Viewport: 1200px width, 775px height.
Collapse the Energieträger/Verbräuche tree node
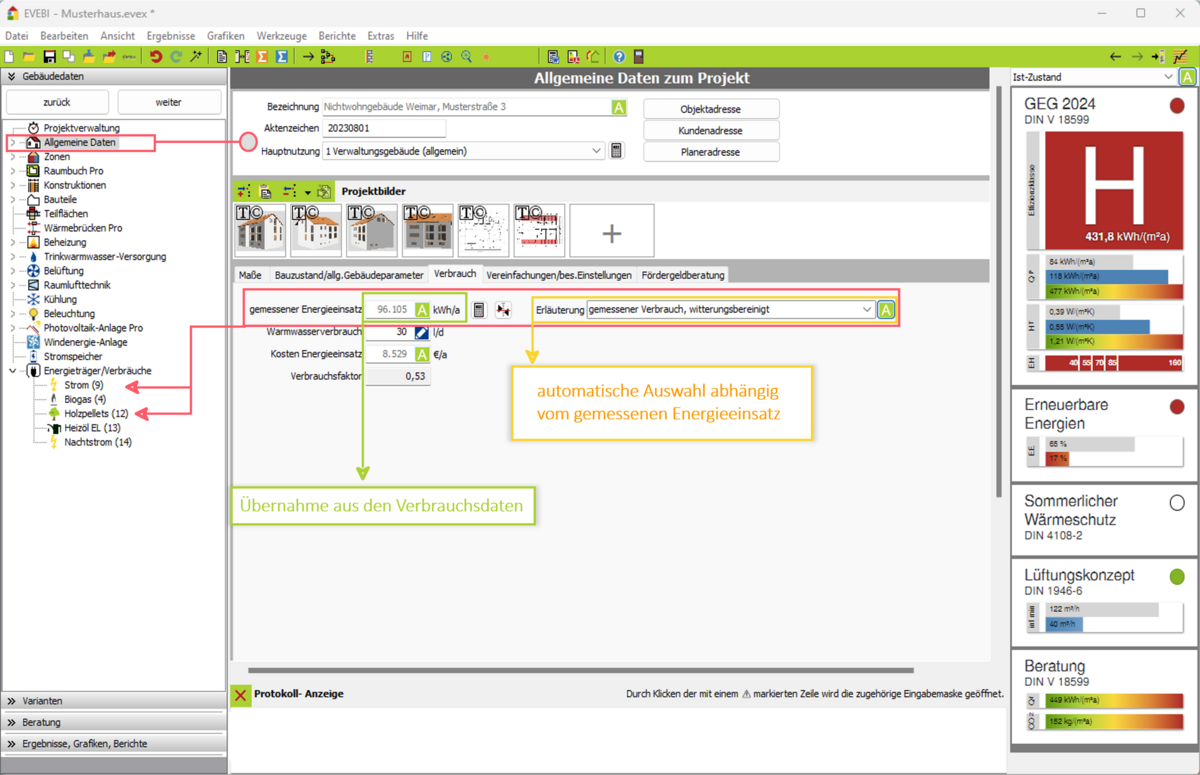pyautogui.click(x=13, y=371)
